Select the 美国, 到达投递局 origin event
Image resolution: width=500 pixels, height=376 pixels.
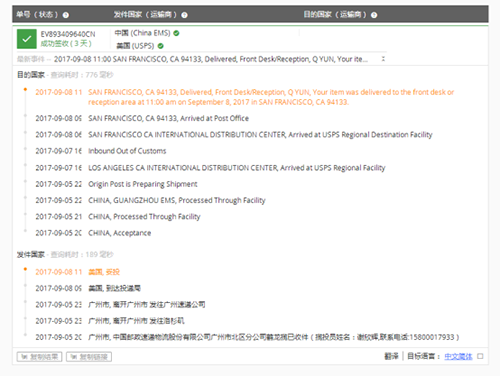pyautogui.click(x=88, y=288)
